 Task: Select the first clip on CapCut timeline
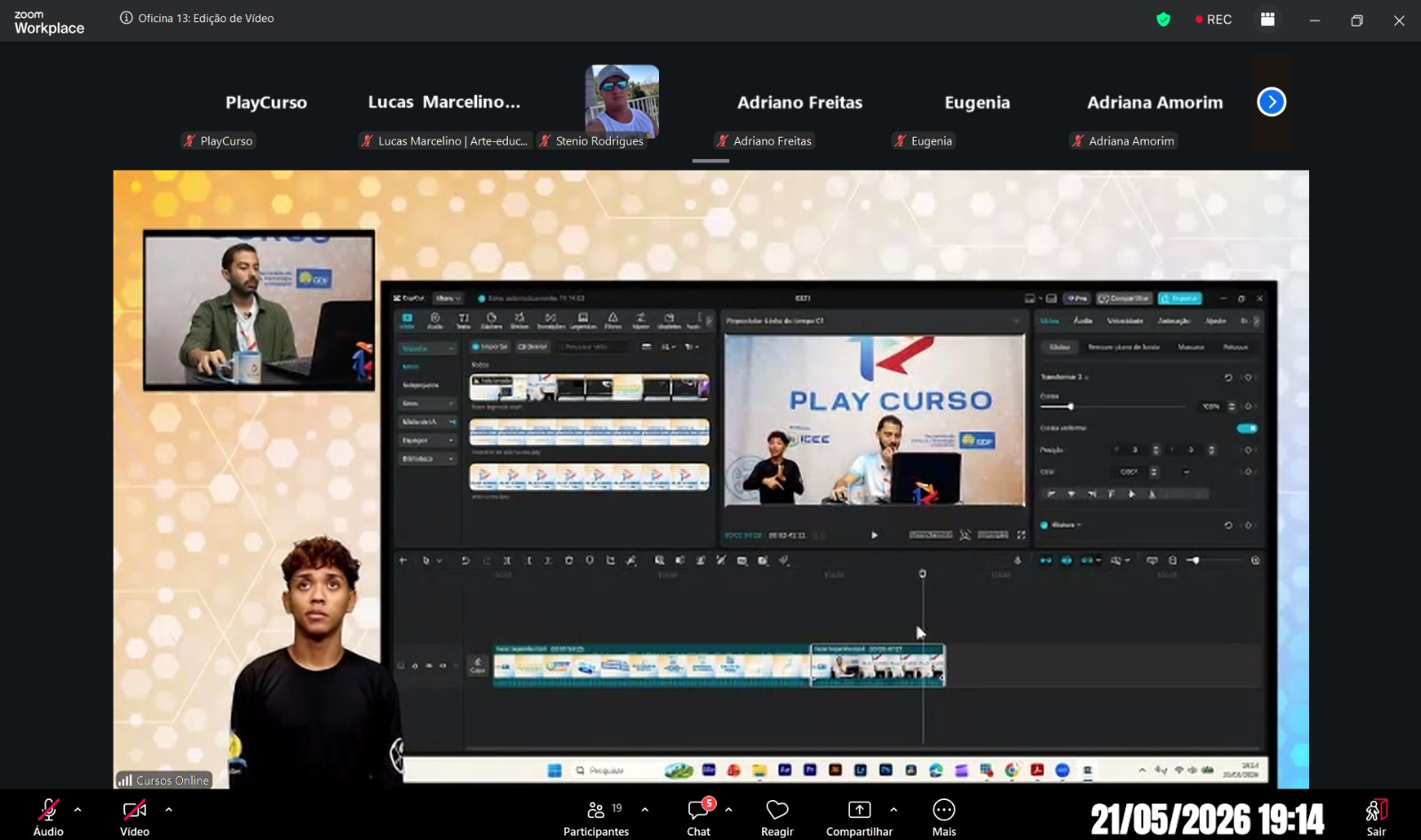652,665
